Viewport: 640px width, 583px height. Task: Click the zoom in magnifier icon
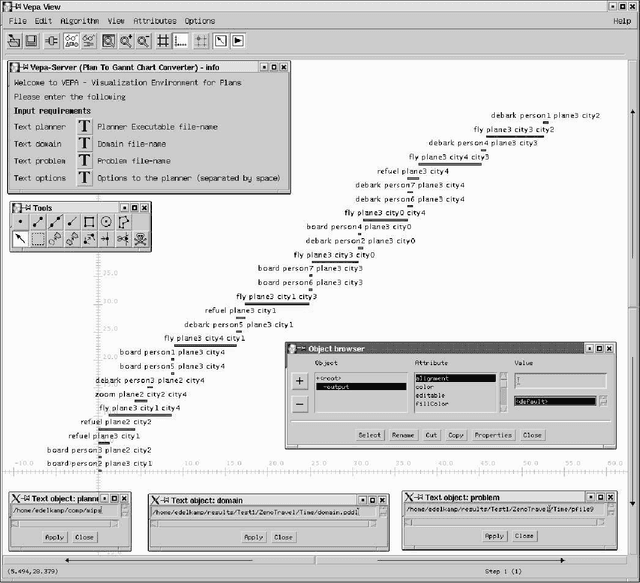tap(125, 41)
